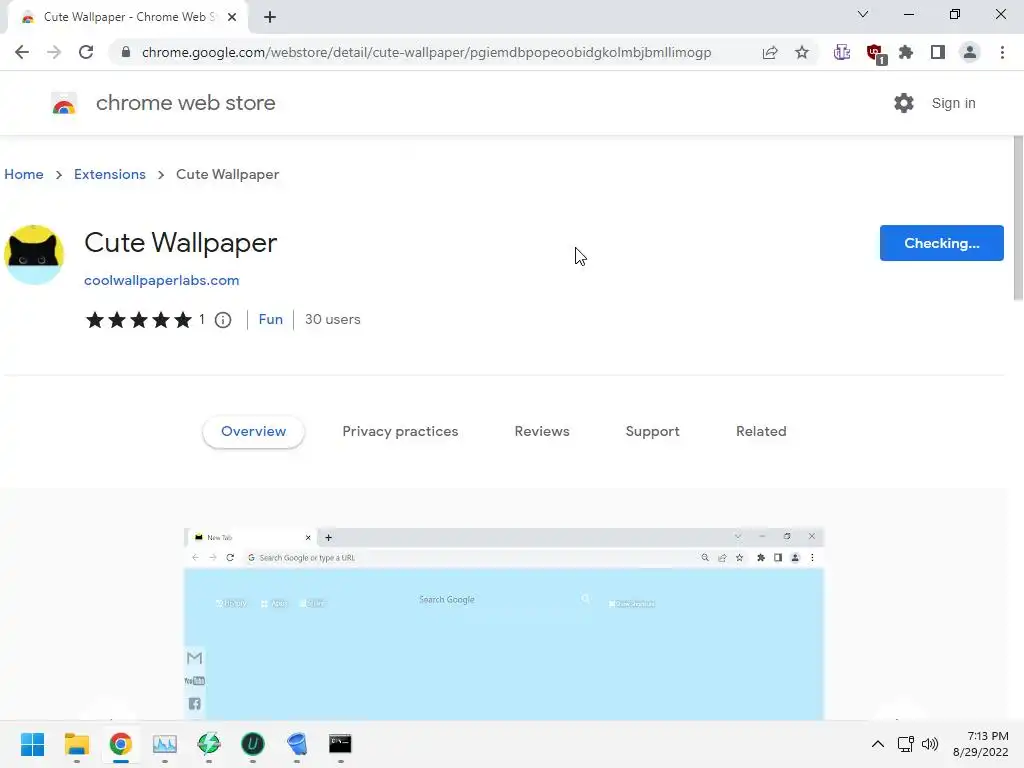Click Sign in
Viewport: 1024px width, 768px height.
(x=953, y=103)
